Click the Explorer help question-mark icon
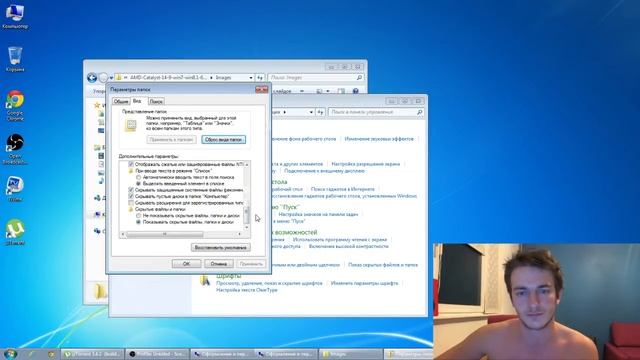This screenshot has height=360, width=640. [x=356, y=91]
